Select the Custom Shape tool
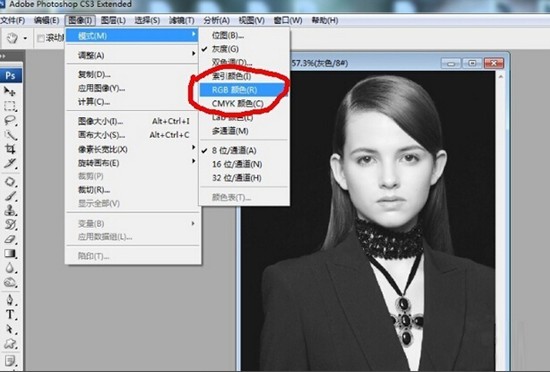Image resolution: width=550 pixels, height=372 pixels. [9, 343]
